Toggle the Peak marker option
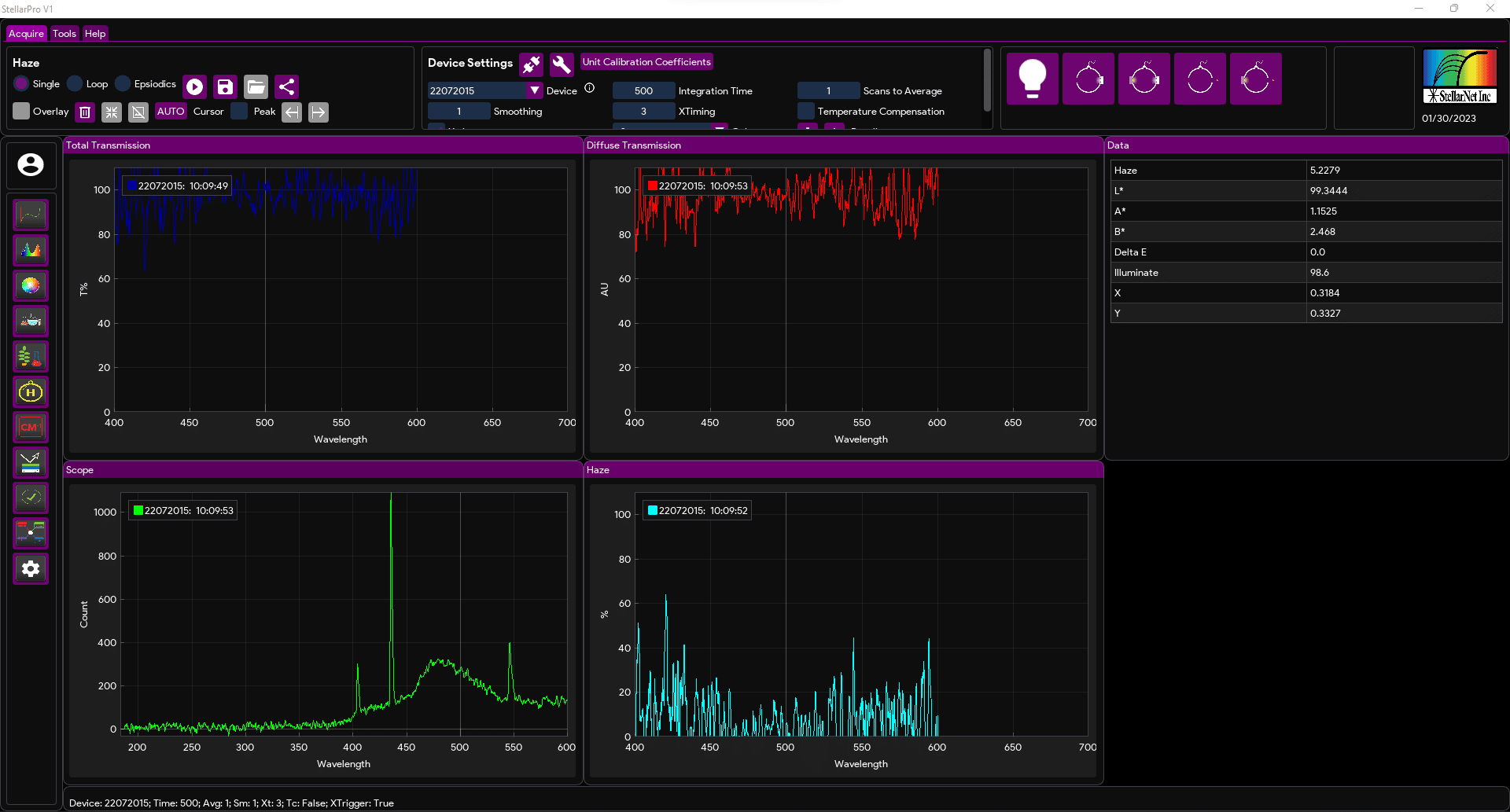 [x=240, y=111]
